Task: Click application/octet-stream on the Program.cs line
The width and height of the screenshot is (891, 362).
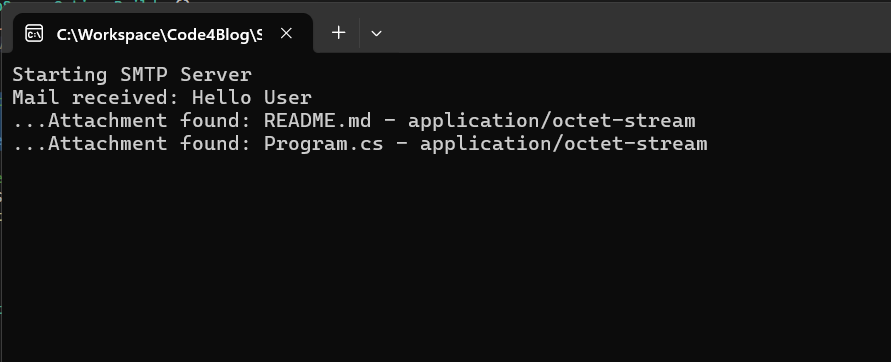Action: click(x=564, y=144)
